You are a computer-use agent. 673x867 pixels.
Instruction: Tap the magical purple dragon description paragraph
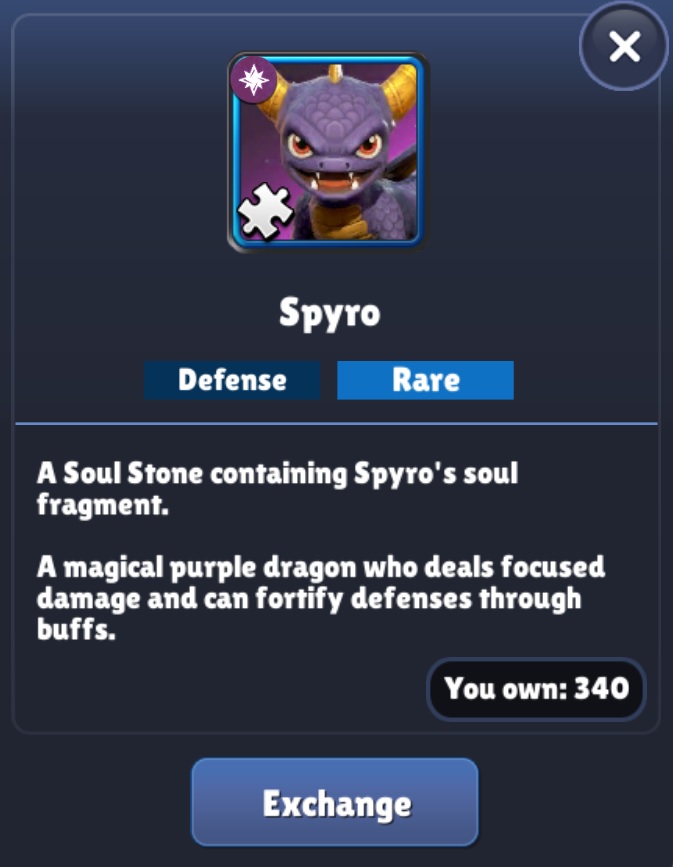(x=321, y=599)
